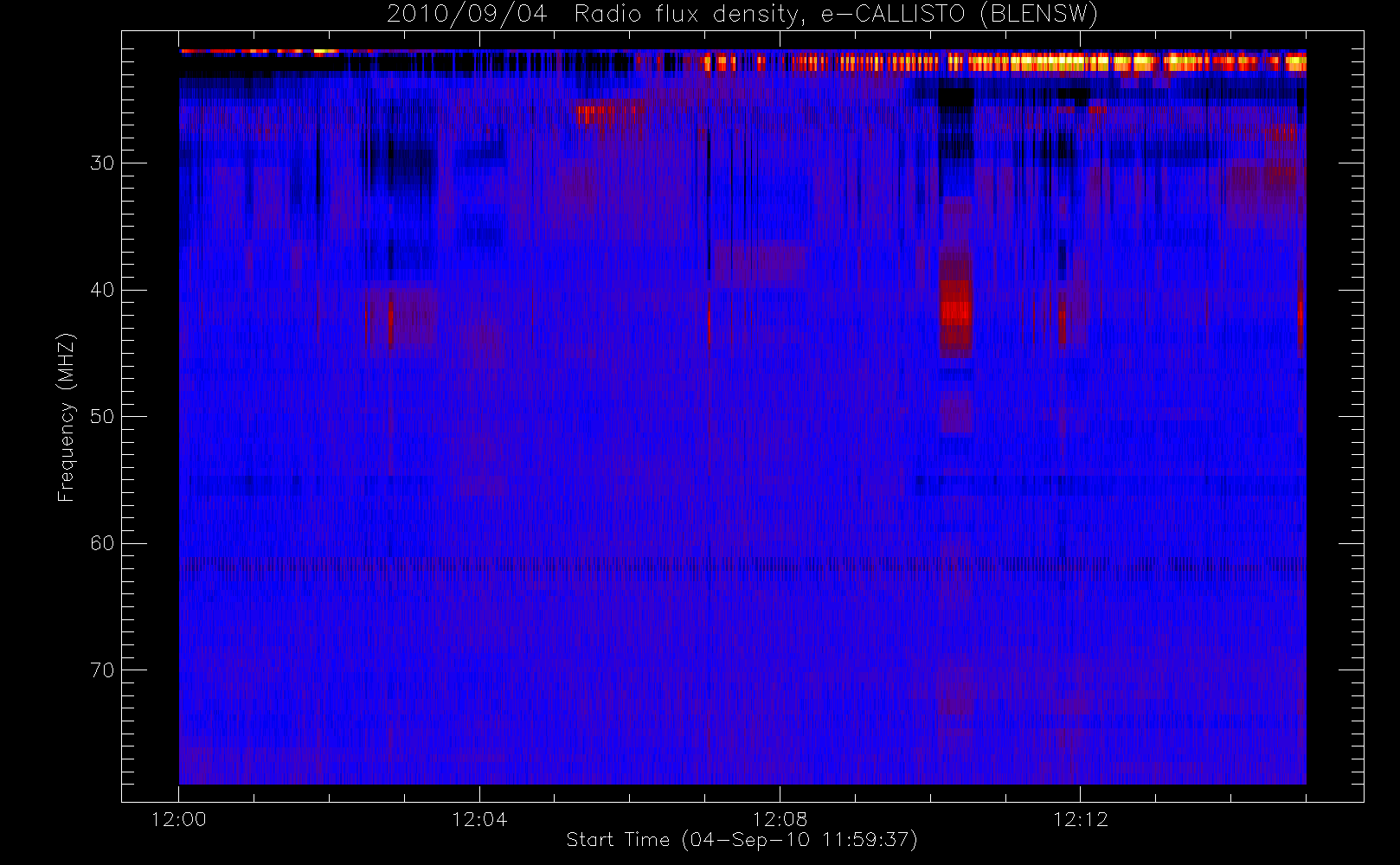
Task: Click the plot title 'Radio flux density, e-CALLISTO (BLENSW)'
Action: (x=836, y=15)
